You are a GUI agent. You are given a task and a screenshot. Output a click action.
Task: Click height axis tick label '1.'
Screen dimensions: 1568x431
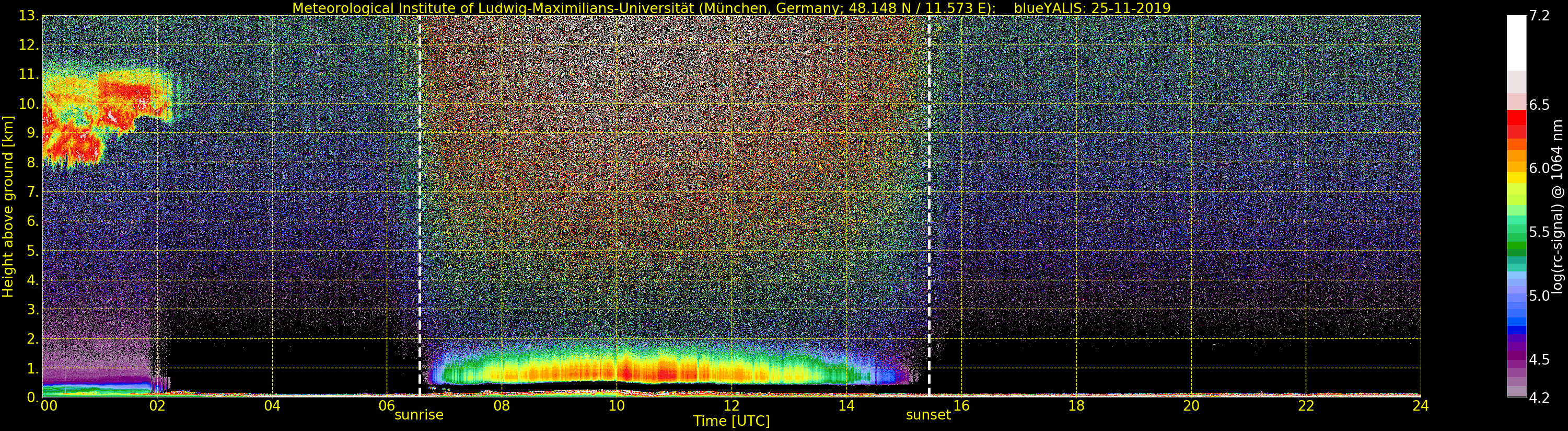coord(32,368)
